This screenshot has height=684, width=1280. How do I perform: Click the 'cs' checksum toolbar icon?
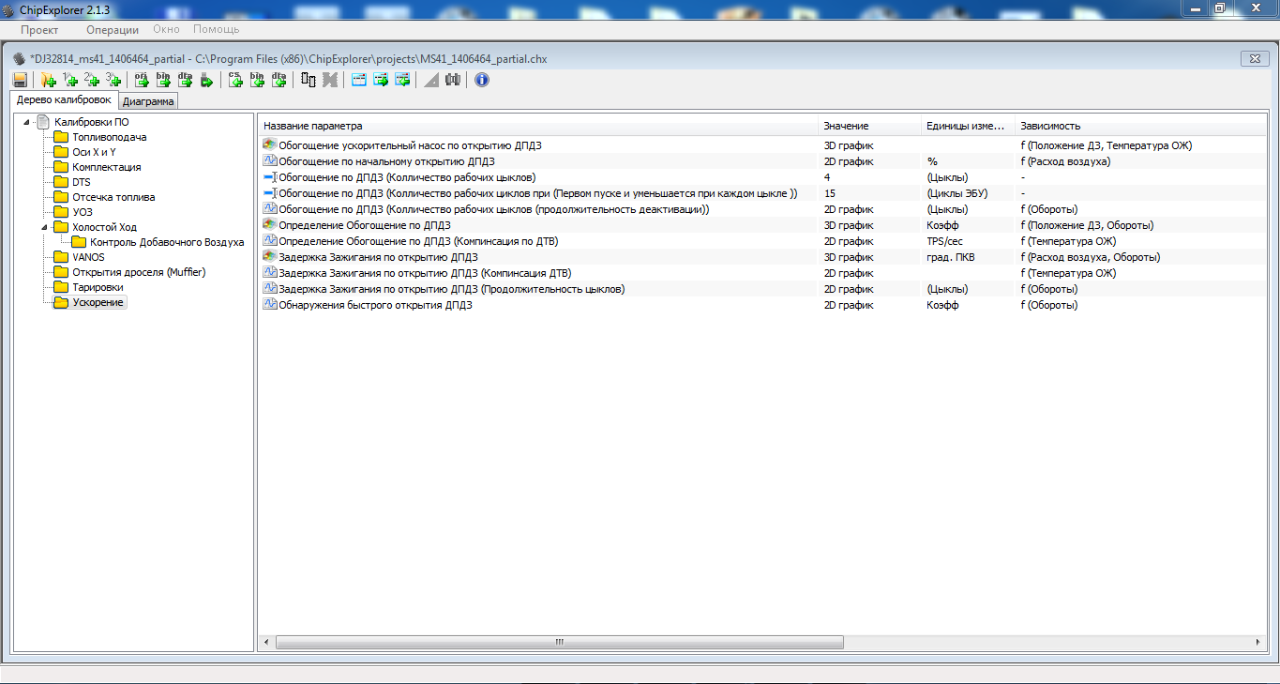235,80
